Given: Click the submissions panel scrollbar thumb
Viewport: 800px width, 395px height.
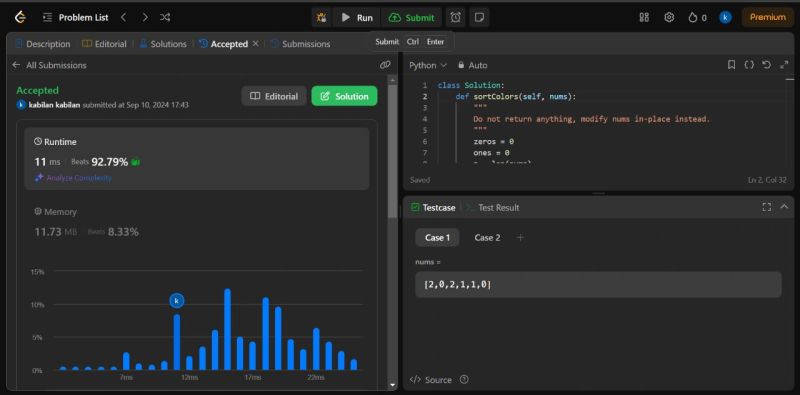Looking at the screenshot, I should 392,152.
